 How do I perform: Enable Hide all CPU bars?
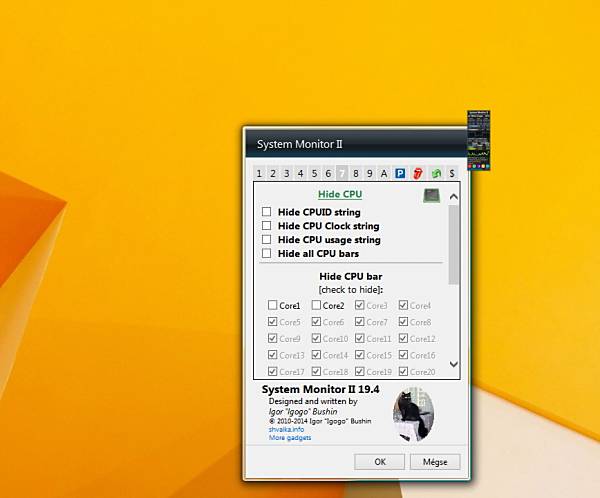pos(267,253)
